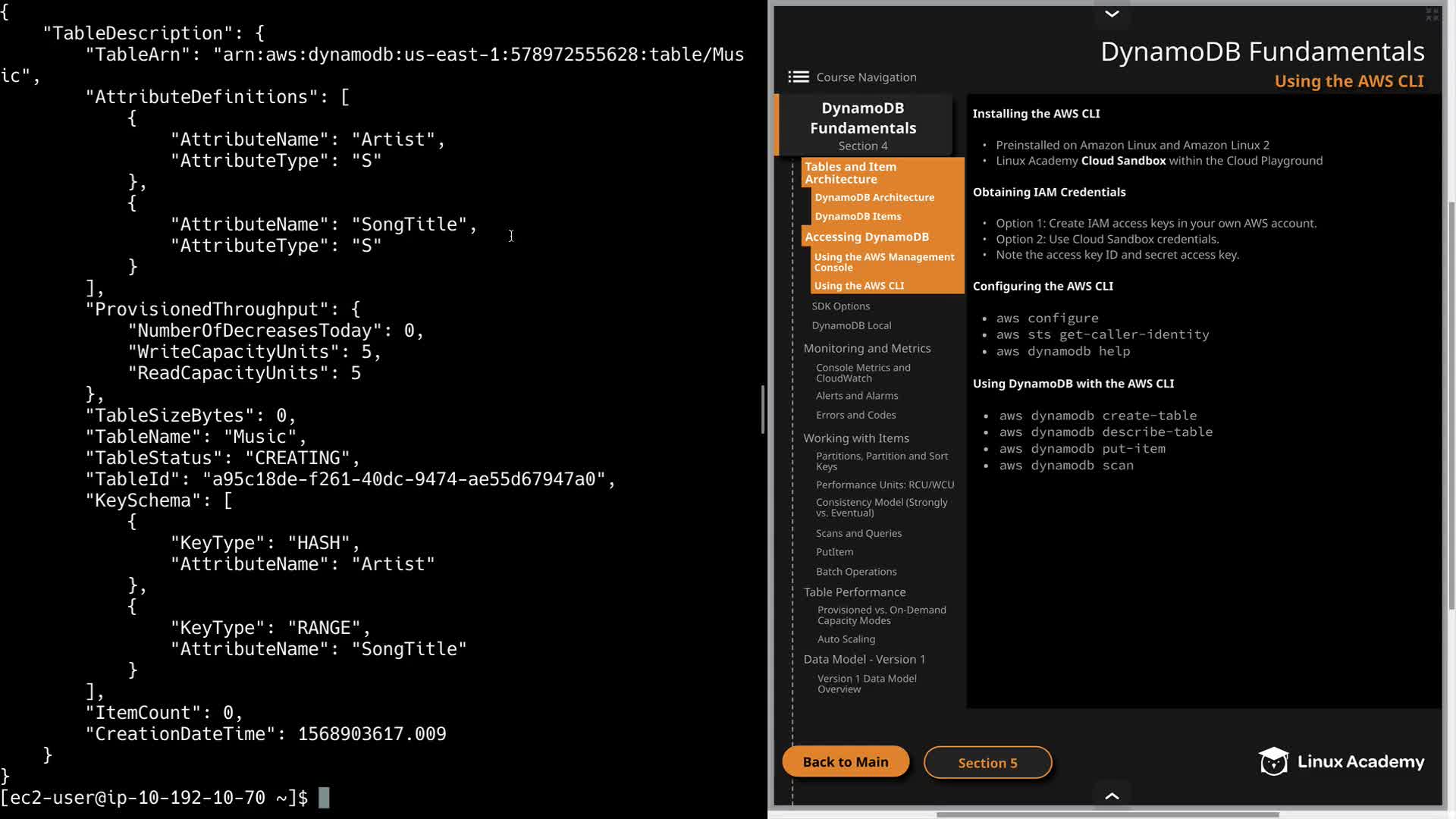Click the Linux Academy logo
Screen dimensions: 1456x819
(1341, 761)
